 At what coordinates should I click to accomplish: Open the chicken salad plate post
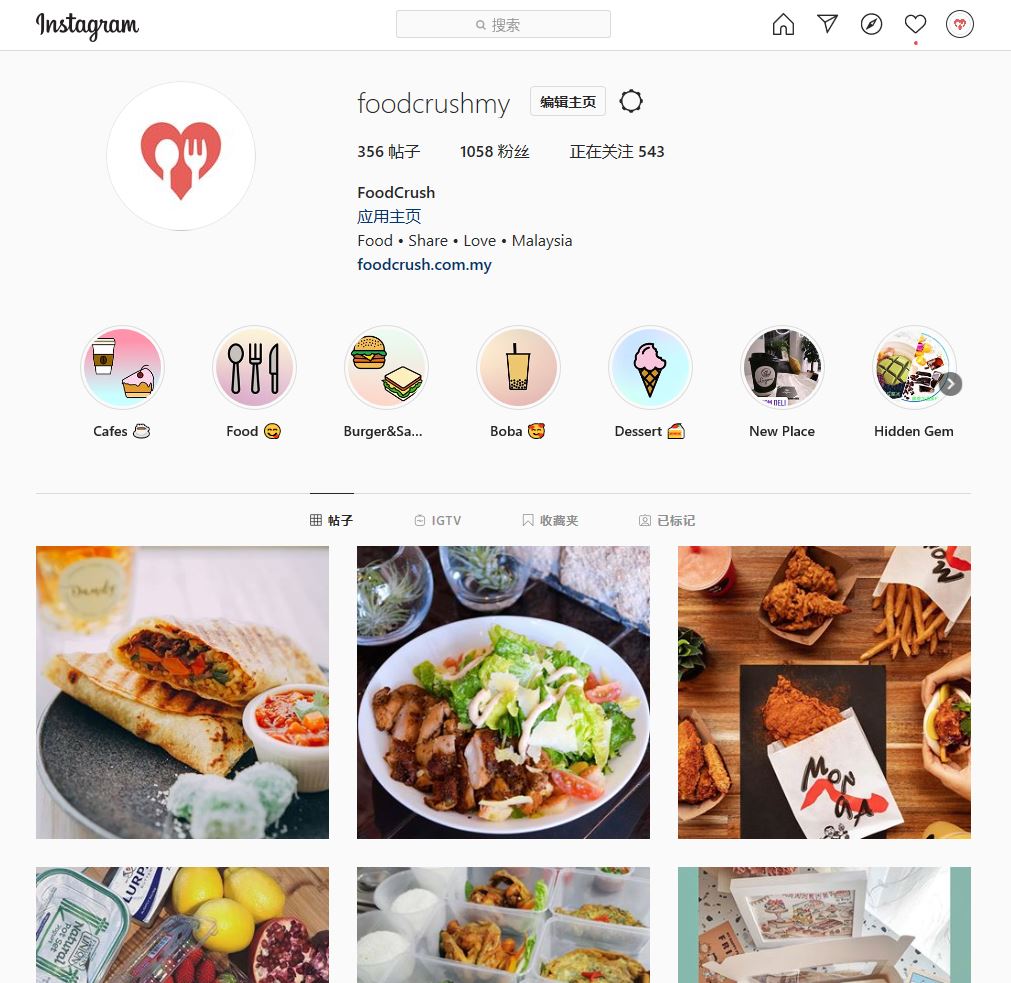(x=503, y=692)
